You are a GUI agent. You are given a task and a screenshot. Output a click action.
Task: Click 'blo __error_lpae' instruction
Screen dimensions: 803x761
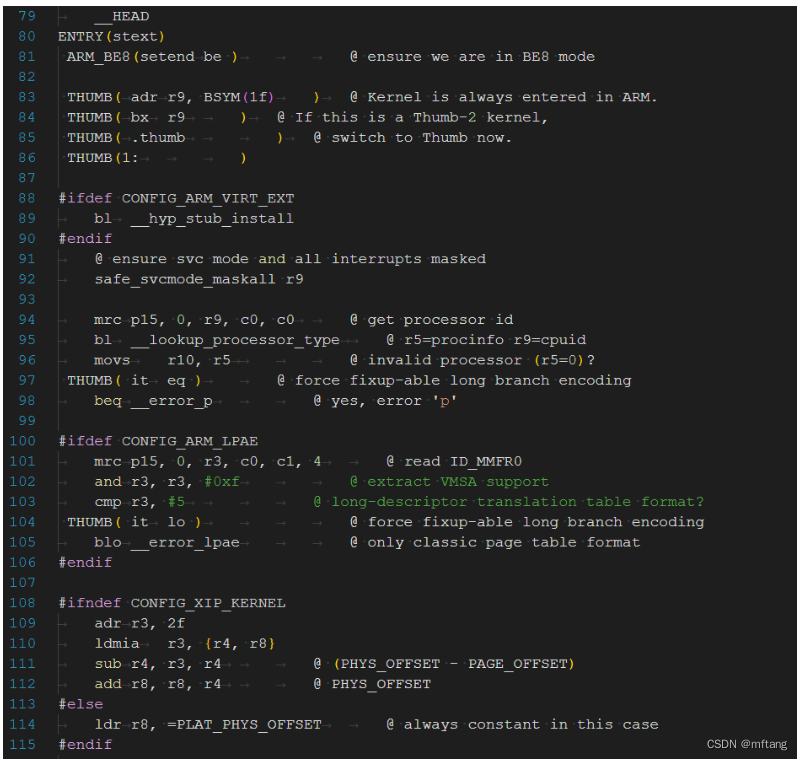tap(167, 542)
